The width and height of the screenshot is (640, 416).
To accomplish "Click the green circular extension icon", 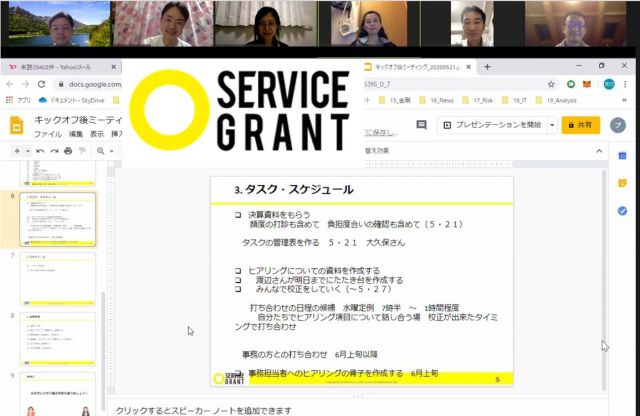I will 571,84.
